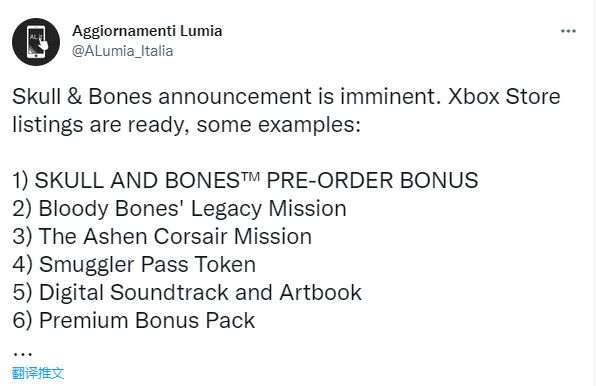
Task: Click the words 'Xbox Store' in tweet
Action: click(504, 96)
